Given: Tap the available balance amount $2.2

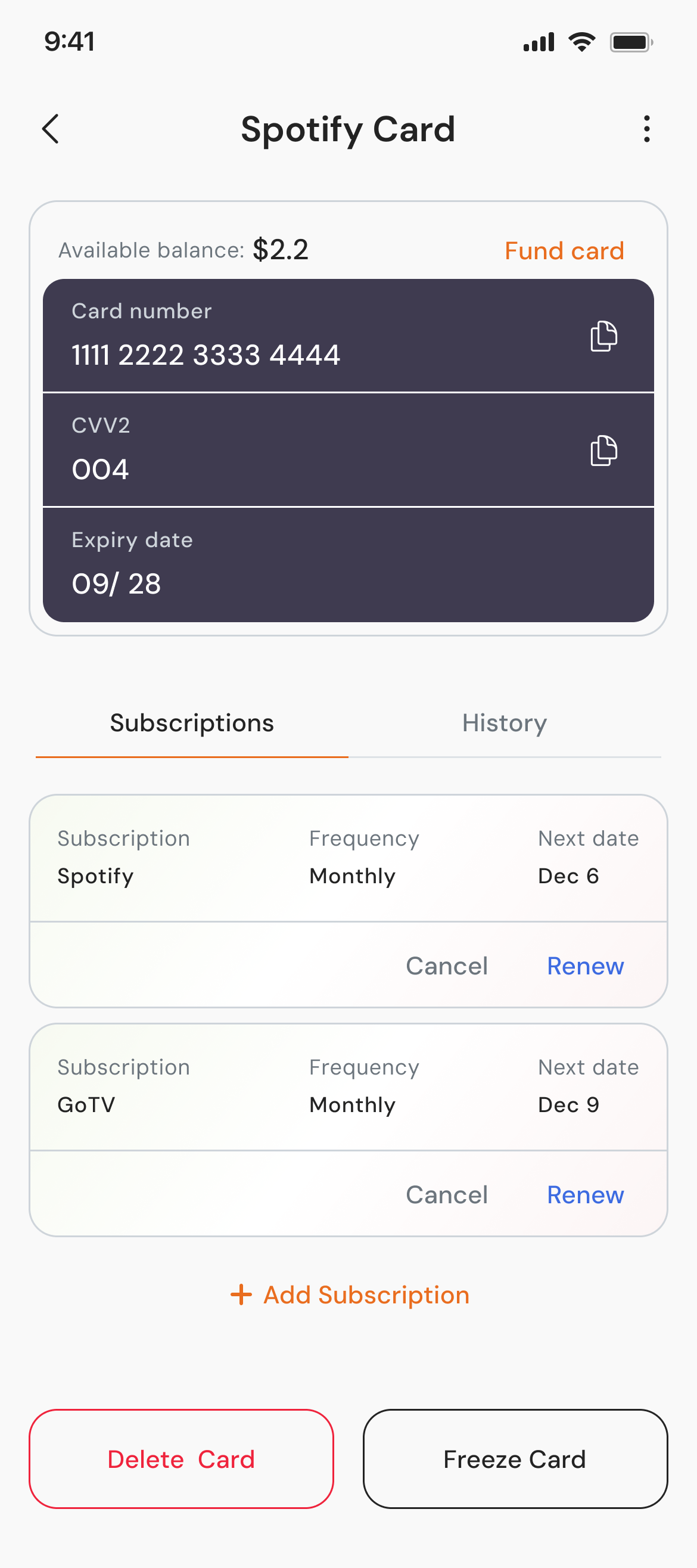Looking at the screenshot, I should click(x=281, y=250).
